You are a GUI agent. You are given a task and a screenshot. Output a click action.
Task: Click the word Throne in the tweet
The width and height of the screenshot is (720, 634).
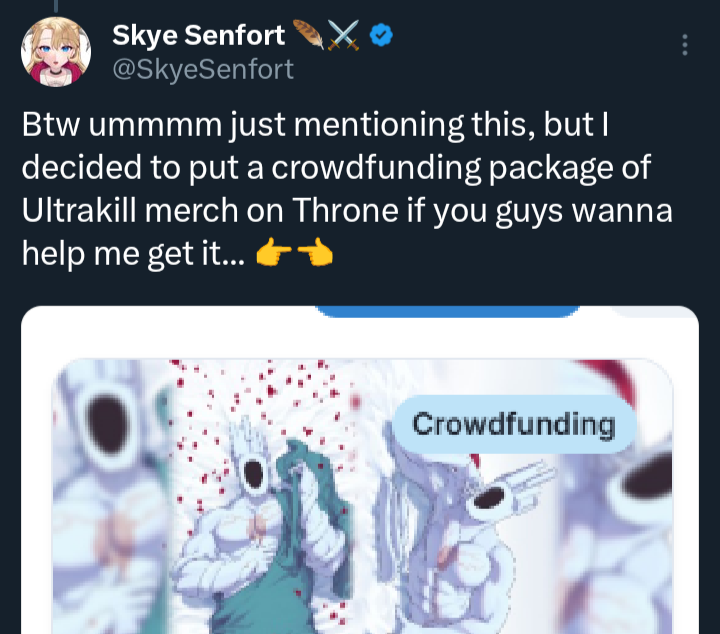point(345,210)
